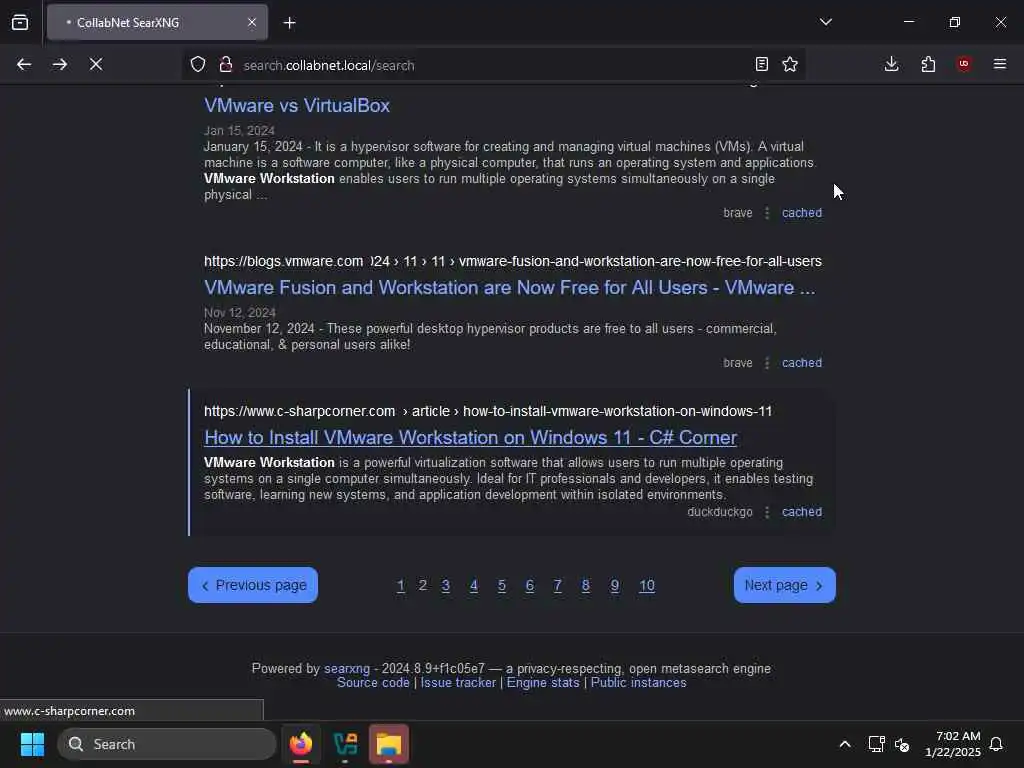Open VMware Fusion and Workstation free result
This screenshot has width=1024, height=768.
coord(509,287)
